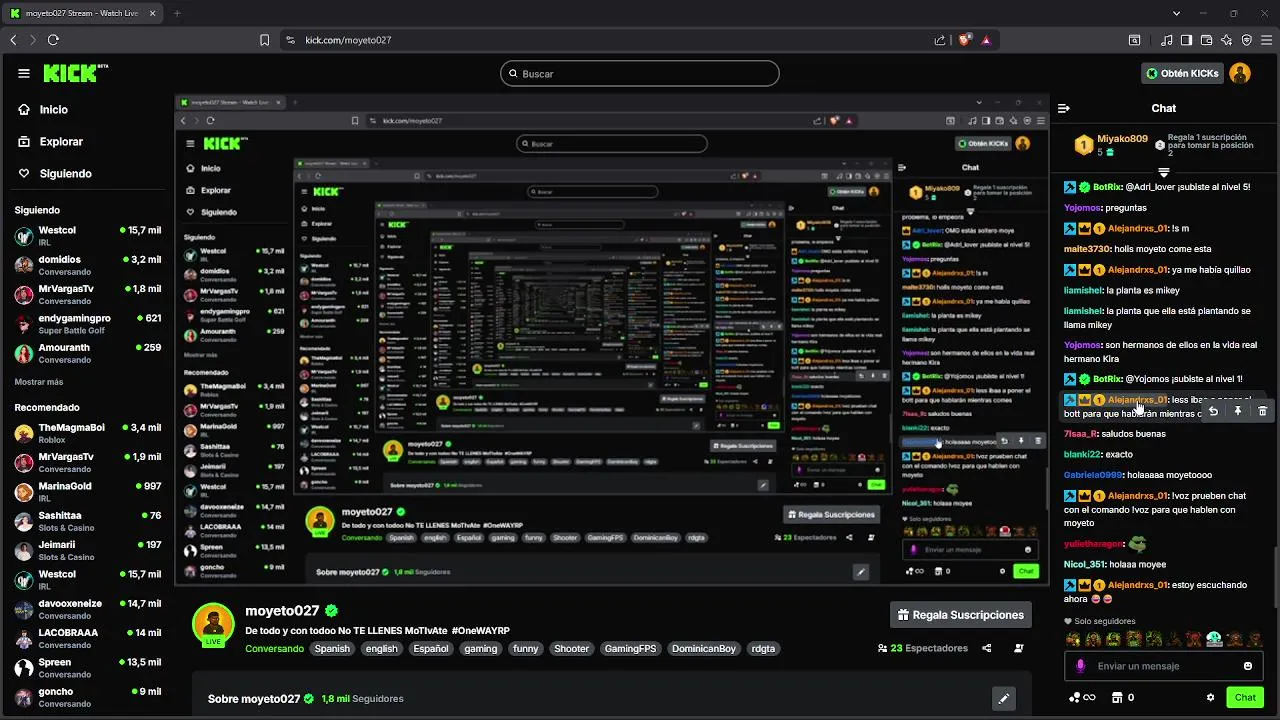Click the Buscar search field
This screenshot has height=720, width=1280.
(640, 73)
